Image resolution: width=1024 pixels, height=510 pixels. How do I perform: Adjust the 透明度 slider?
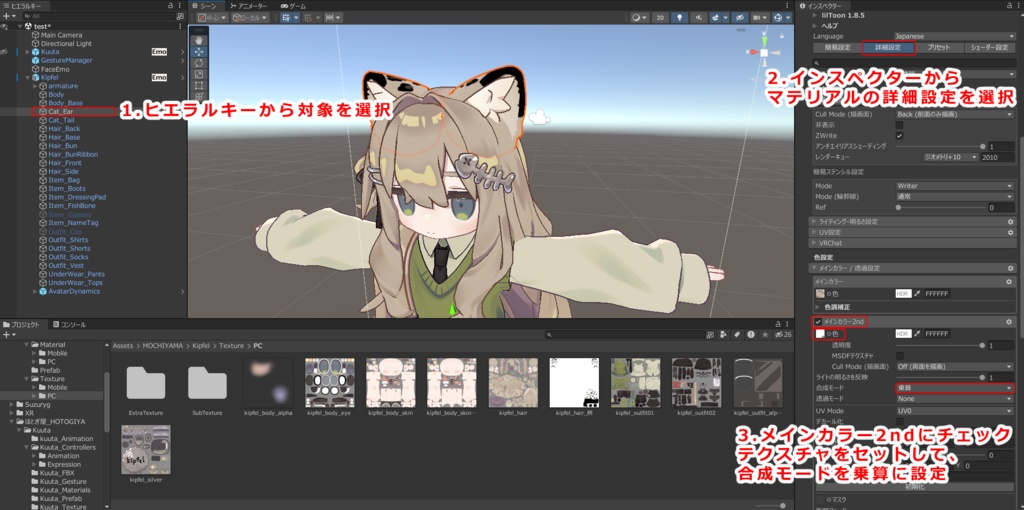click(x=940, y=345)
